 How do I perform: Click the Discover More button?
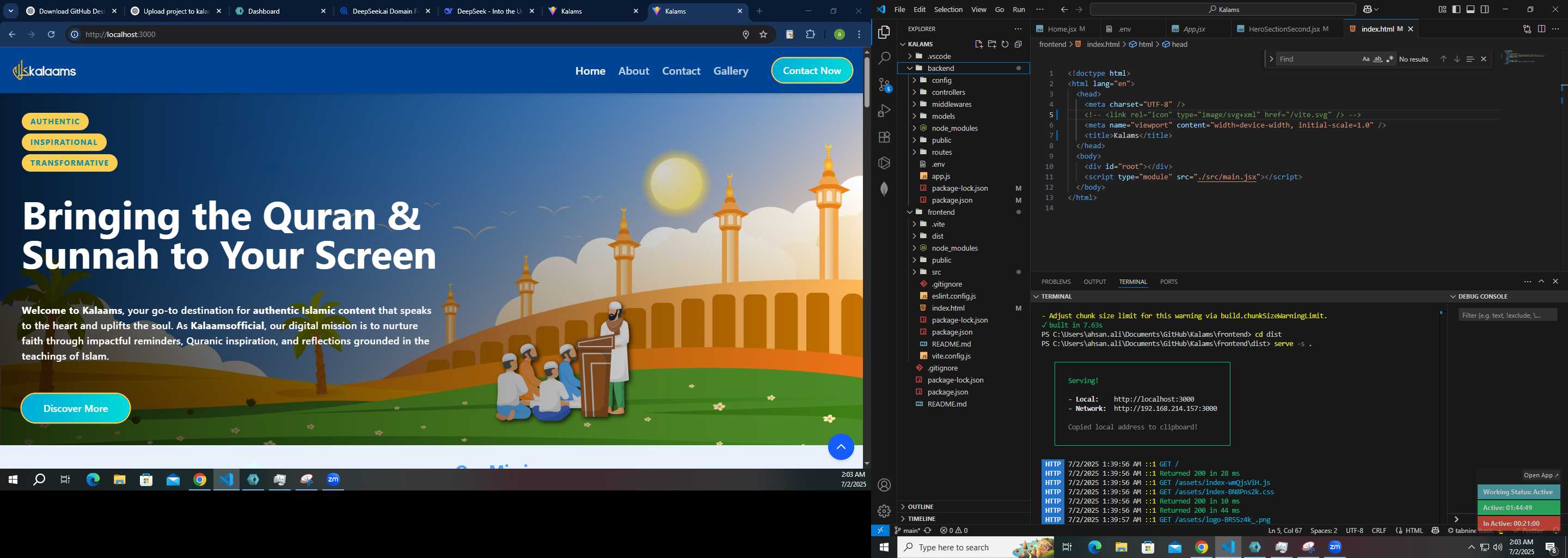(x=76, y=408)
